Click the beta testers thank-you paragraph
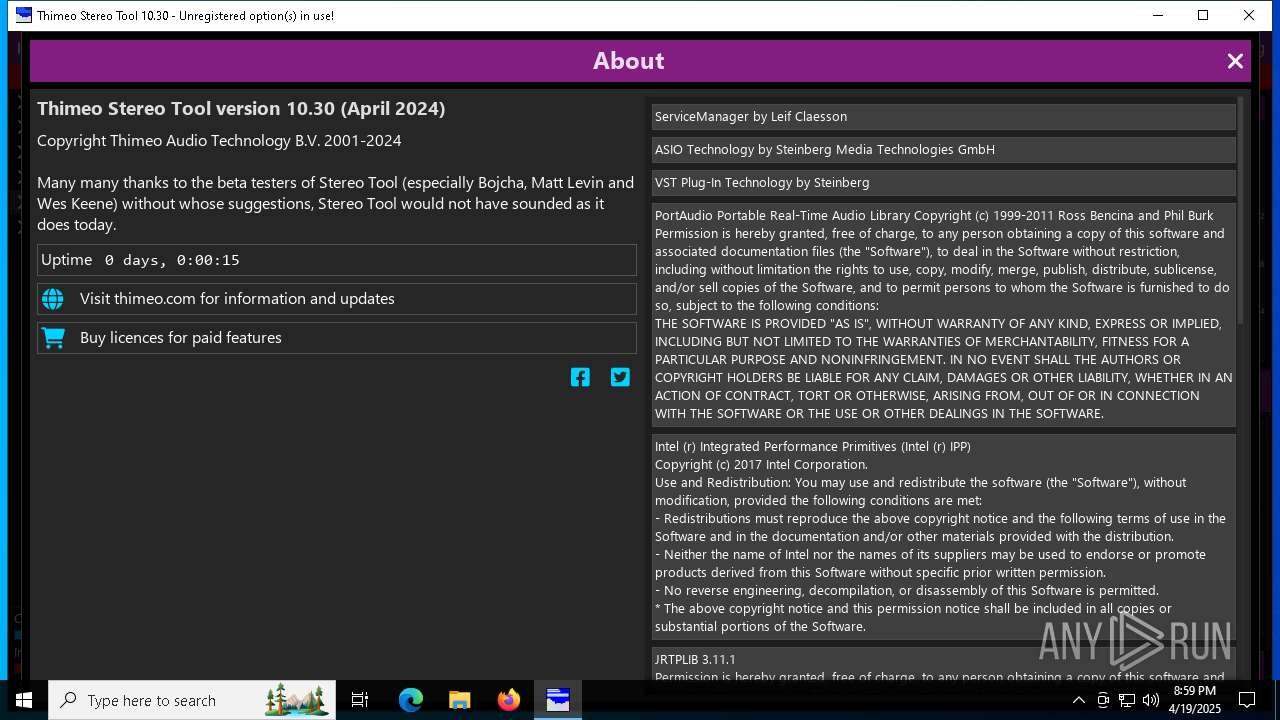This screenshot has height=720, width=1280. [336, 204]
